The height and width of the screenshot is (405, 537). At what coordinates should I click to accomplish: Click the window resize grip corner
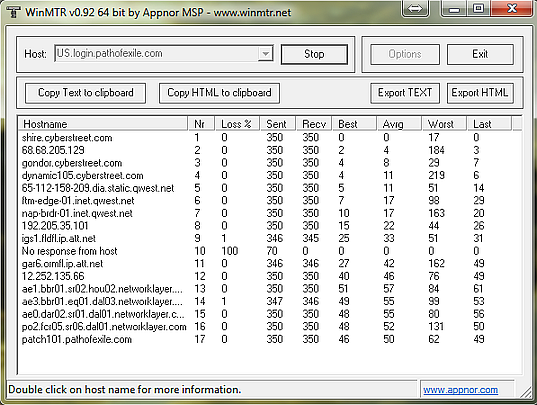(525, 392)
